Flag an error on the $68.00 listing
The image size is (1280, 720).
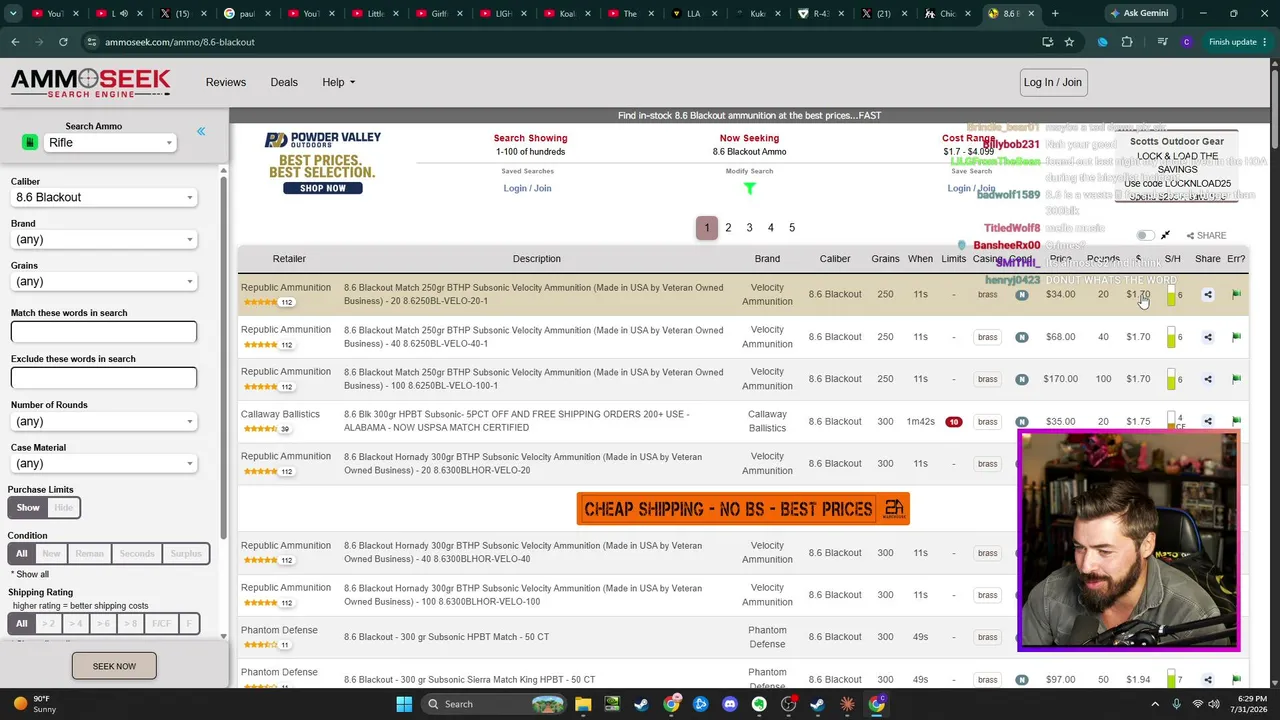click(1236, 337)
